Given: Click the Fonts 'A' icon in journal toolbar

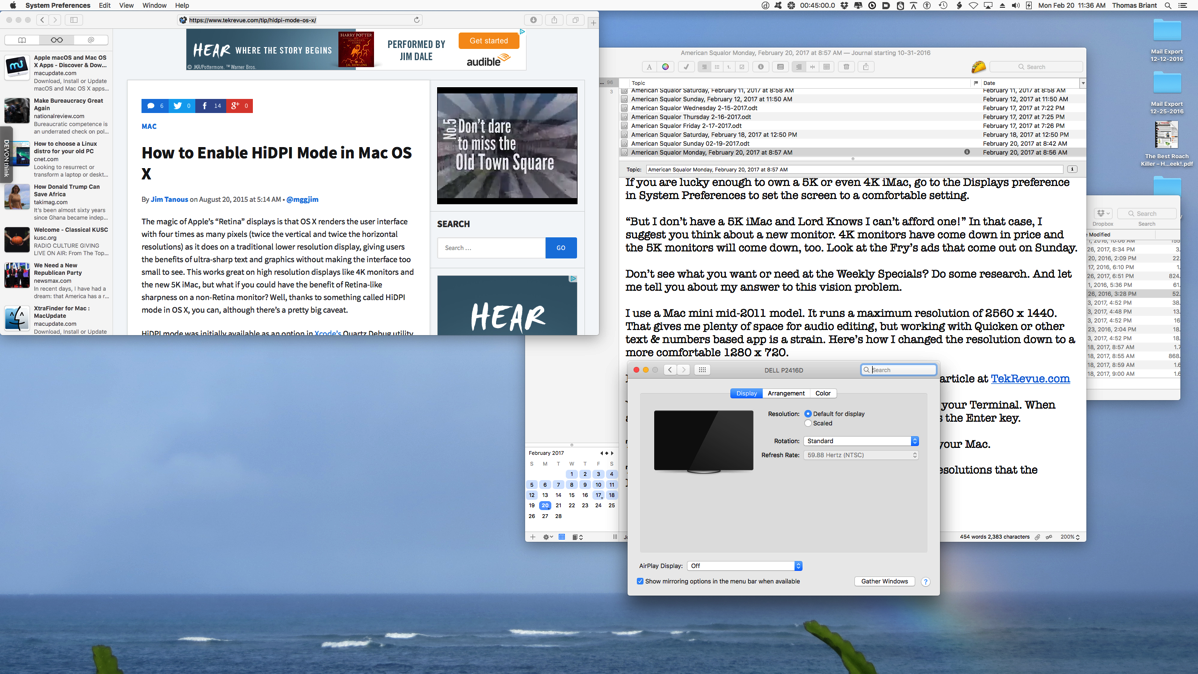Looking at the screenshot, I should 649,67.
